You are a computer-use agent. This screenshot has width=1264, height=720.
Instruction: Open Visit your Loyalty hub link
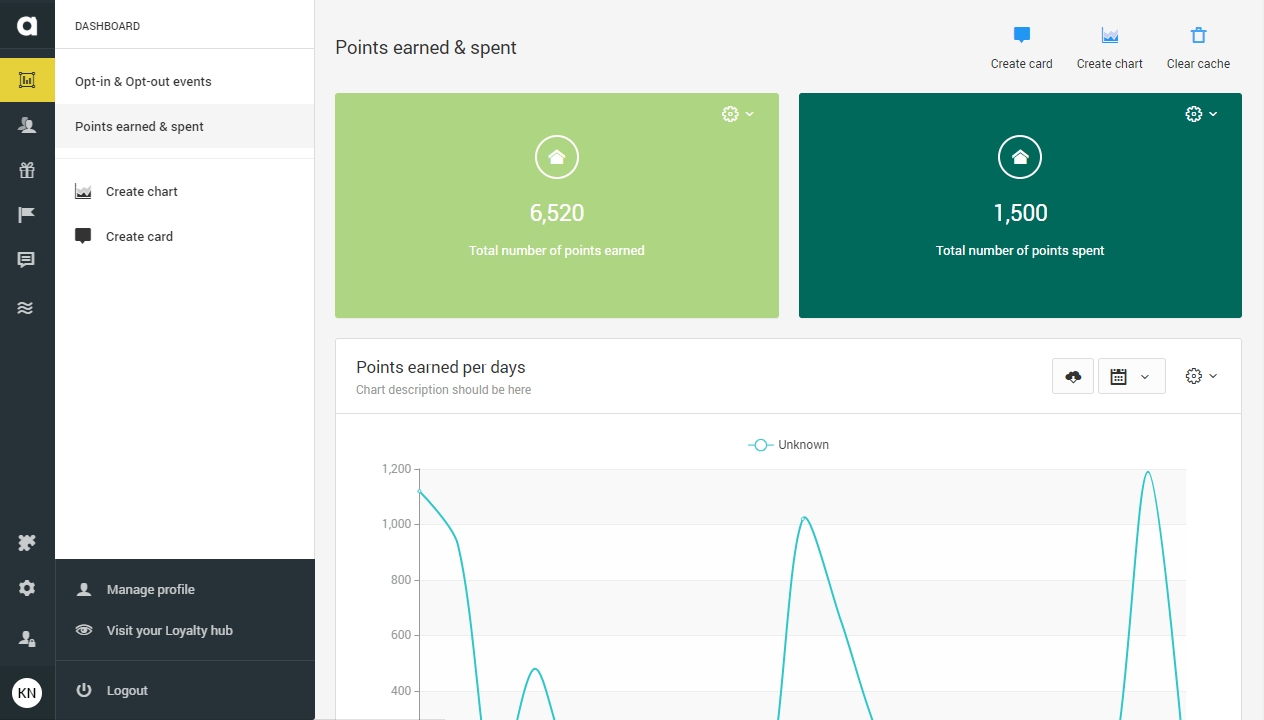coord(170,630)
